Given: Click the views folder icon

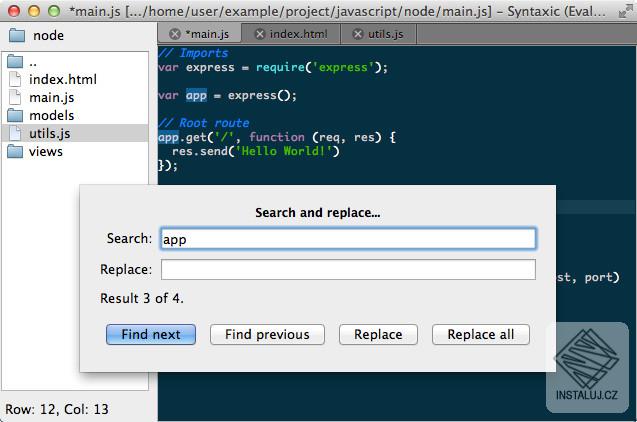Looking at the screenshot, I should tap(15, 151).
